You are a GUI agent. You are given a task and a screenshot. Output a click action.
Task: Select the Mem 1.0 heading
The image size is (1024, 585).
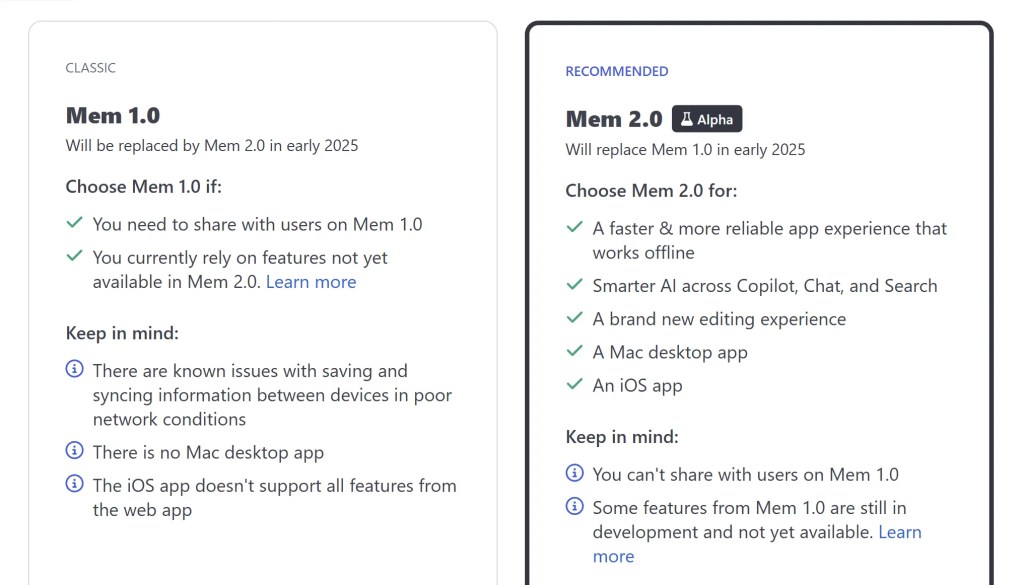pos(113,116)
